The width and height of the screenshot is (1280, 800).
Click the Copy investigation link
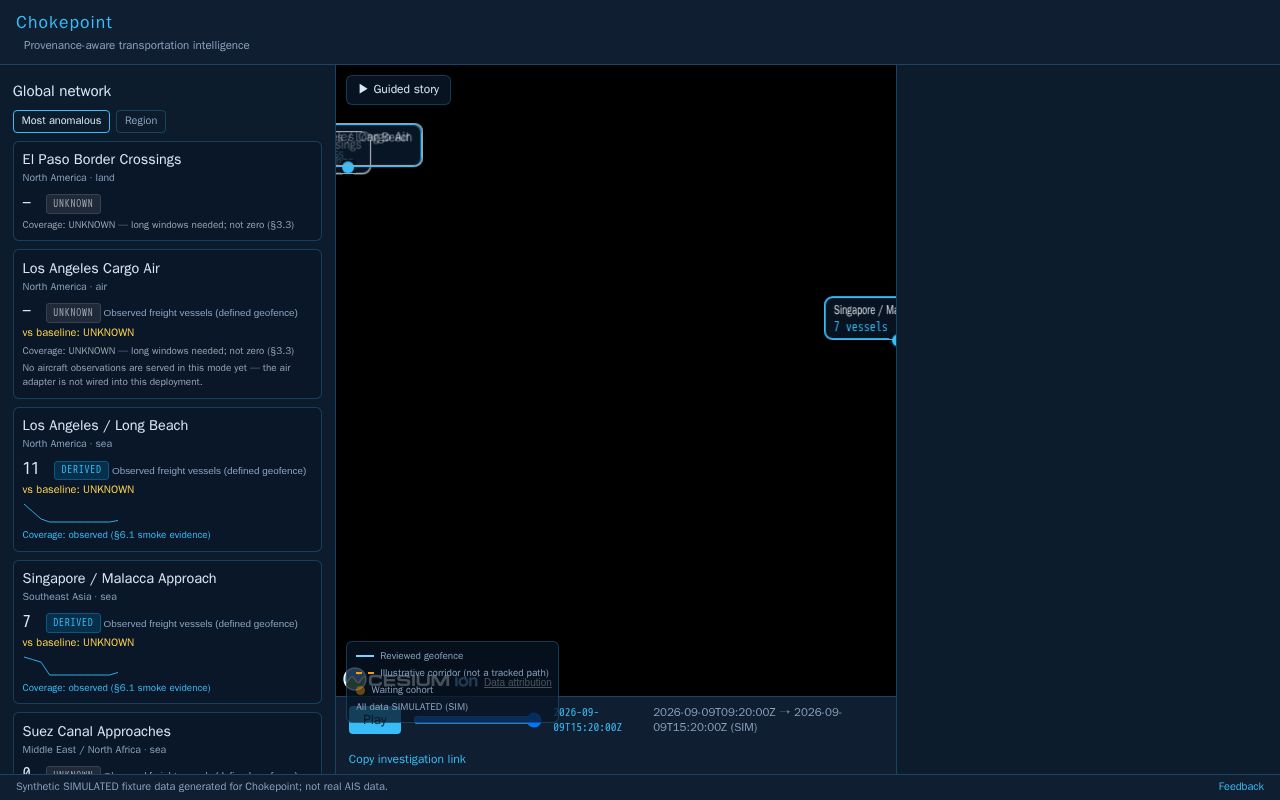coord(407,760)
